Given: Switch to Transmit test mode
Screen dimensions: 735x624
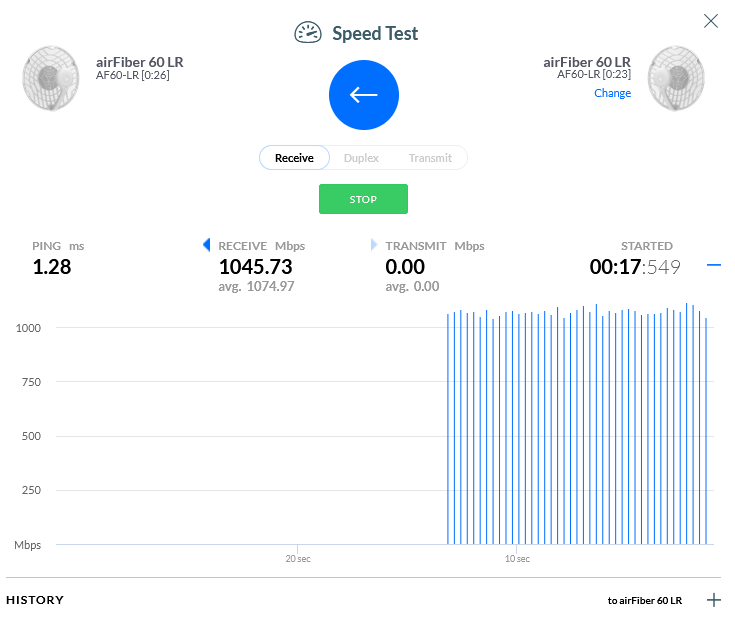Looking at the screenshot, I should tap(430, 158).
